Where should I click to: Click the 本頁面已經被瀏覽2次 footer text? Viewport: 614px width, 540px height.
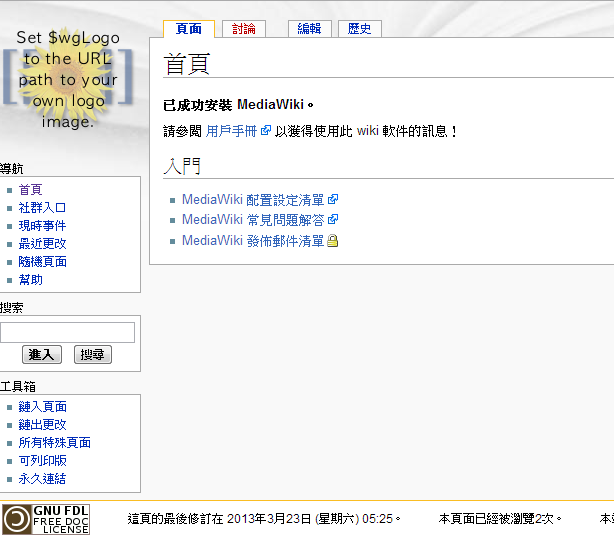pos(500,519)
